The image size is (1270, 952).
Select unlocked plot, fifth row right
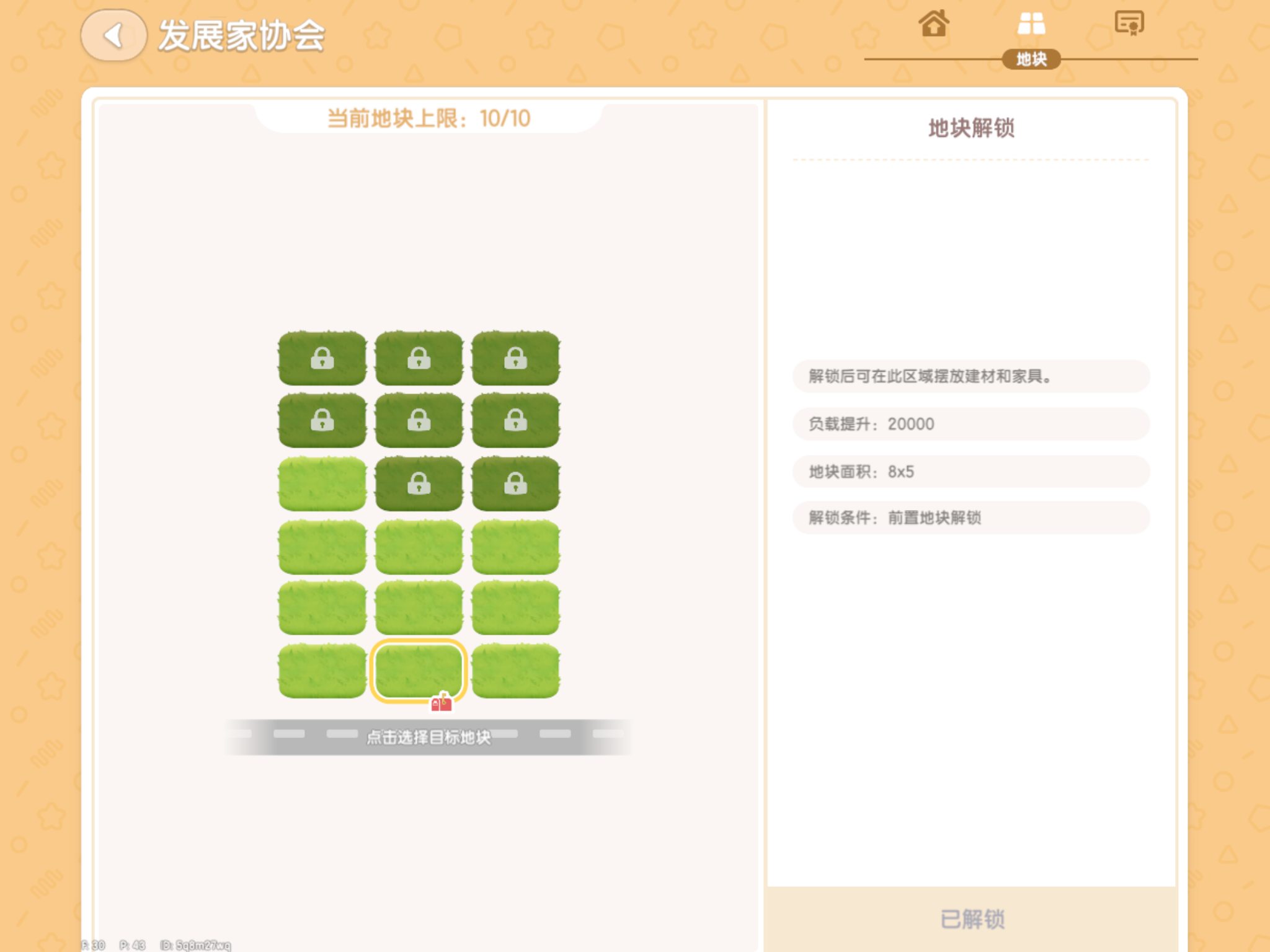[515, 607]
